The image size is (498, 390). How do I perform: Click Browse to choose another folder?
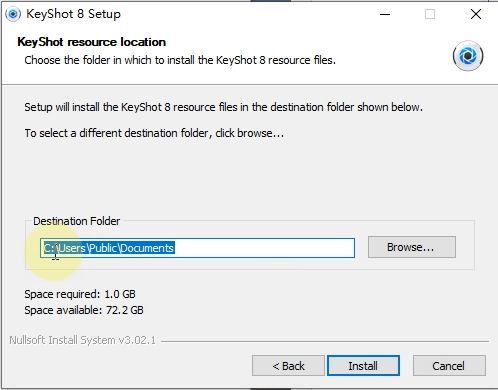pos(412,247)
